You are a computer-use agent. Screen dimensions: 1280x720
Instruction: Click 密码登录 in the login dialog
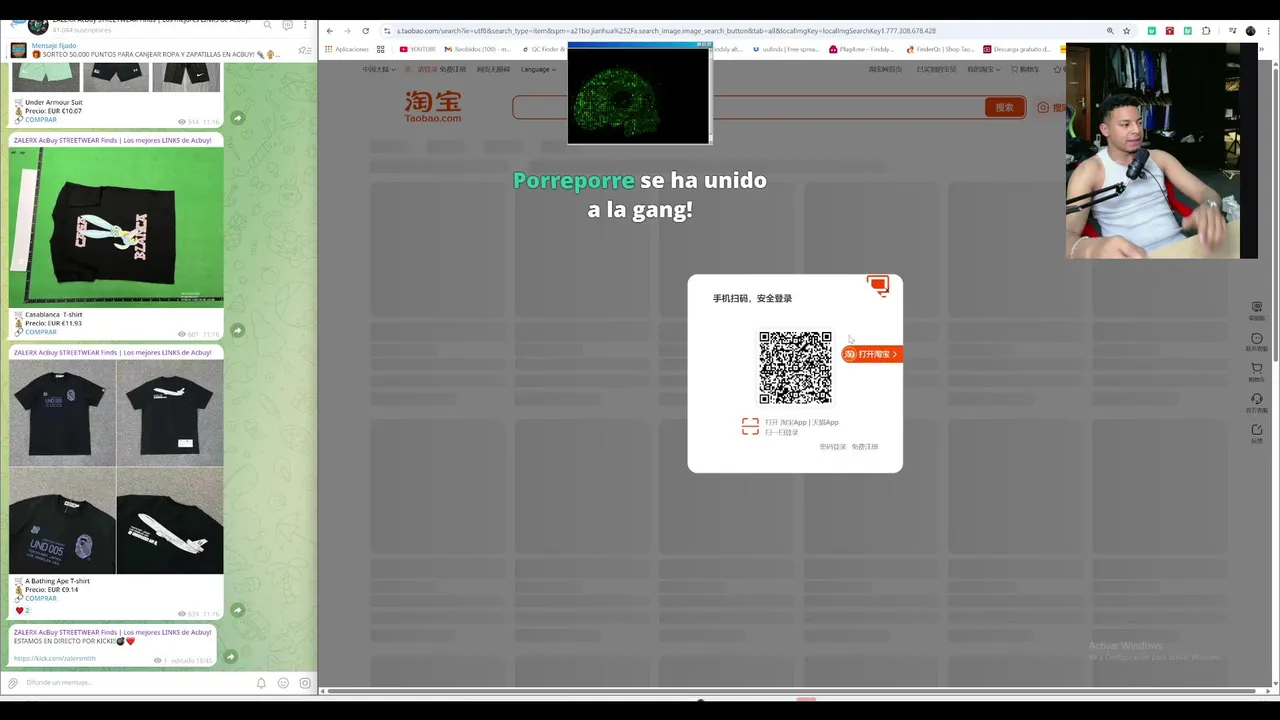[x=832, y=447]
